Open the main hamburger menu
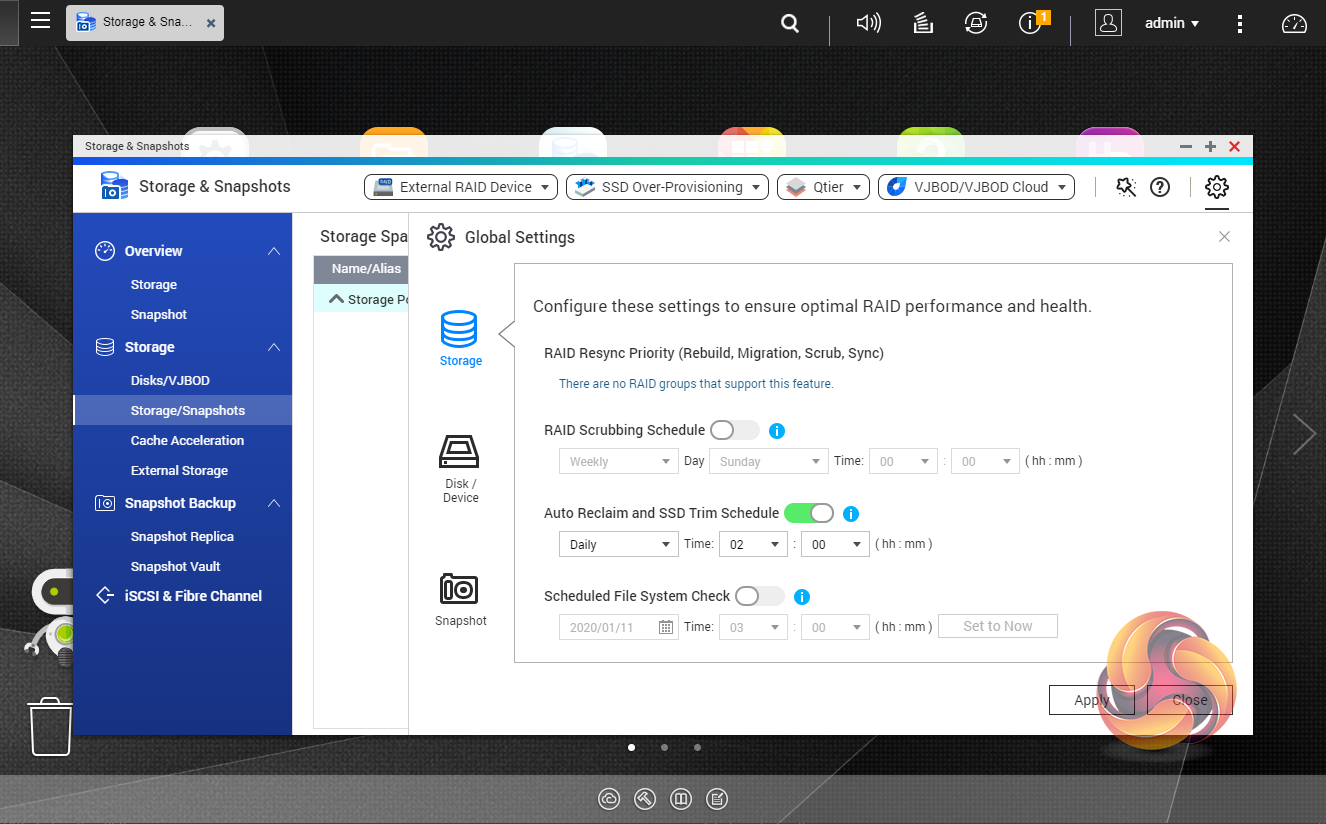Screen dimensions: 1326x824 click(x=40, y=21)
